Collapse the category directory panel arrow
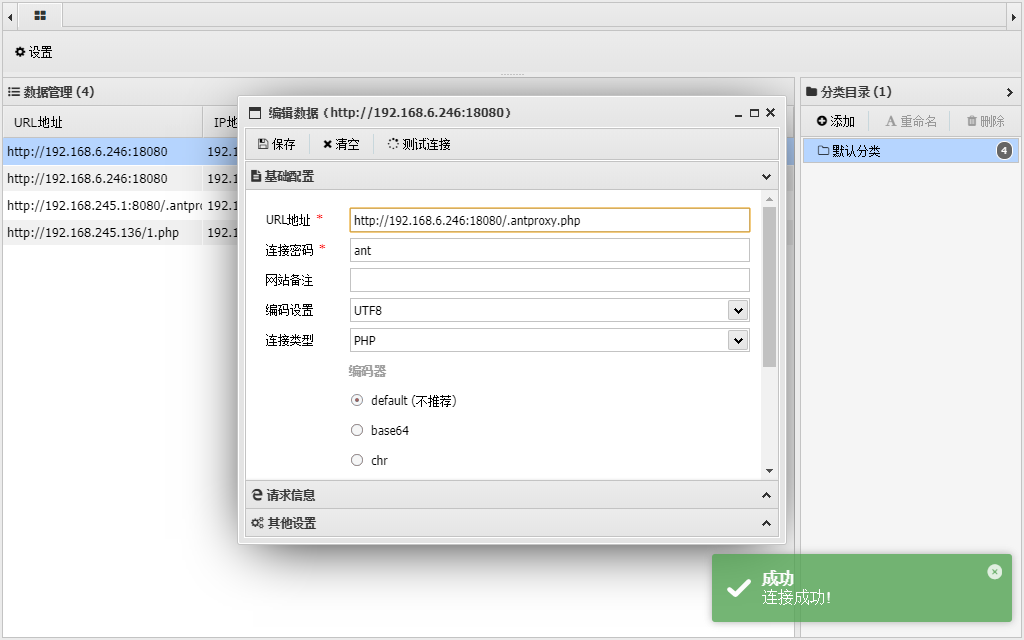The image size is (1024, 640). (1009, 92)
